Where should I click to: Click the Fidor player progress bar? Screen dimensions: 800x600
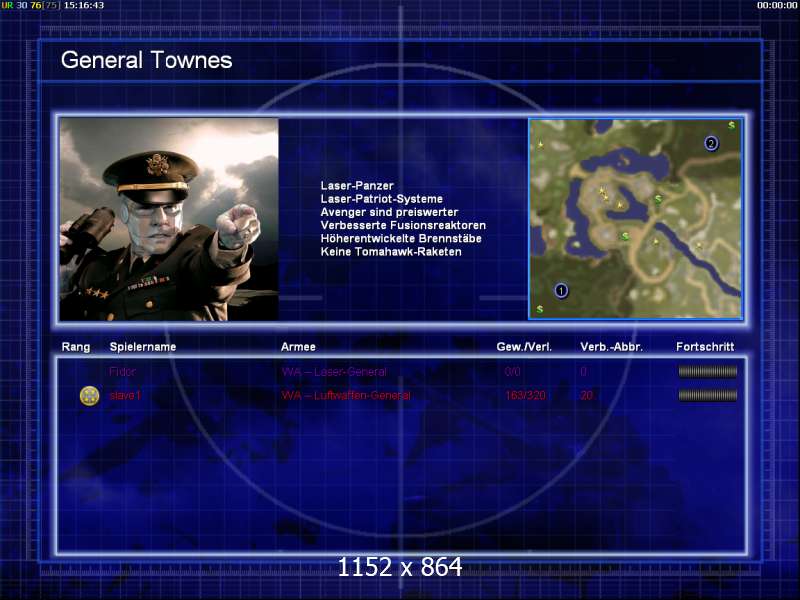708,372
